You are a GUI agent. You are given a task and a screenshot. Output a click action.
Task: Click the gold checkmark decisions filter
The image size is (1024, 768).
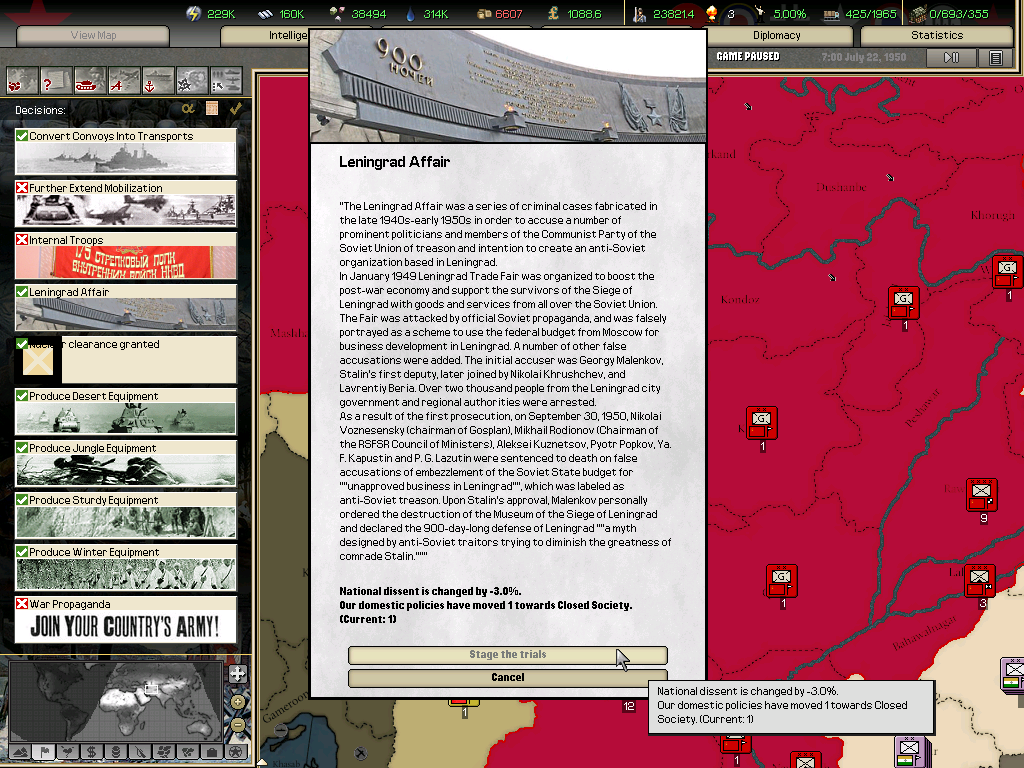pyautogui.click(x=236, y=108)
